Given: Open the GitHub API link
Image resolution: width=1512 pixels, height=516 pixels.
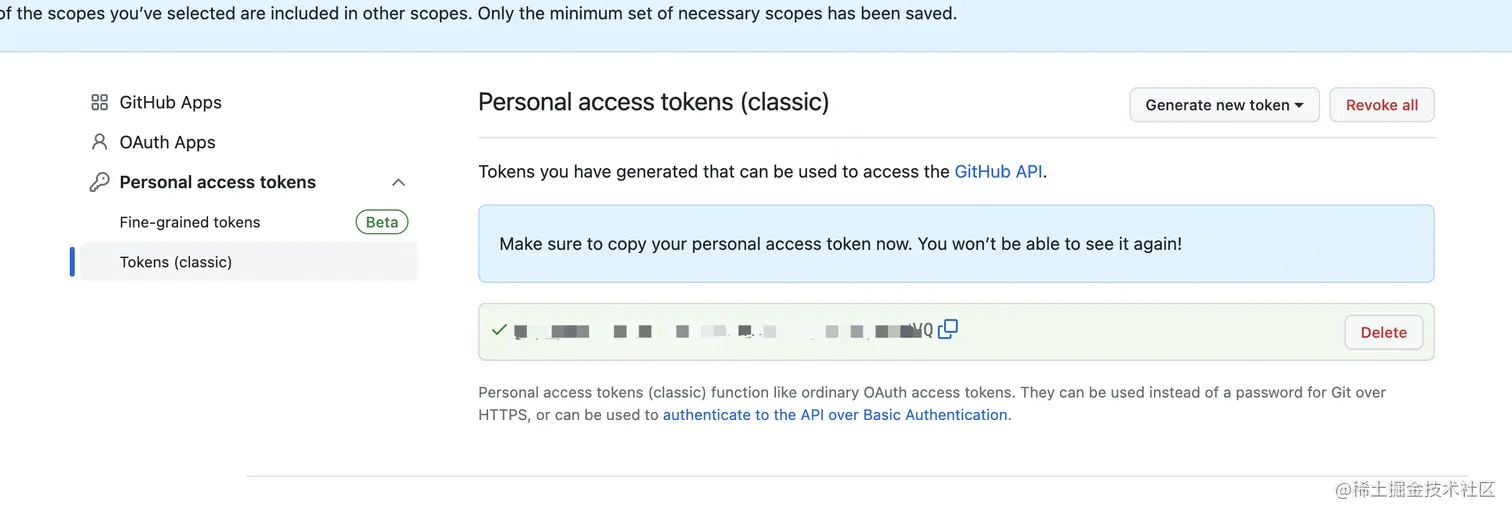Looking at the screenshot, I should tap(998, 171).
